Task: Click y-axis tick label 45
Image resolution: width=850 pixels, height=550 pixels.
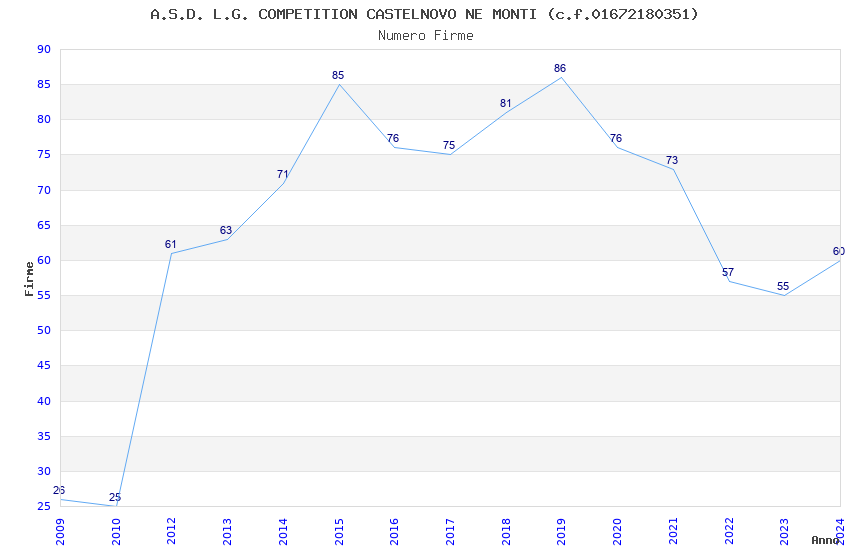Action: (x=44, y=366)
